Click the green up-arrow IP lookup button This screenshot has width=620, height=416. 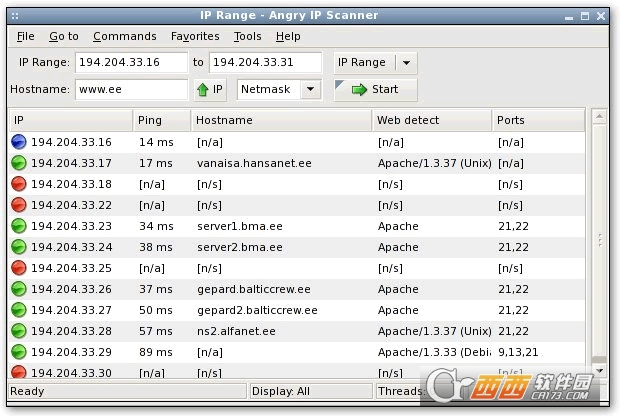210,89
